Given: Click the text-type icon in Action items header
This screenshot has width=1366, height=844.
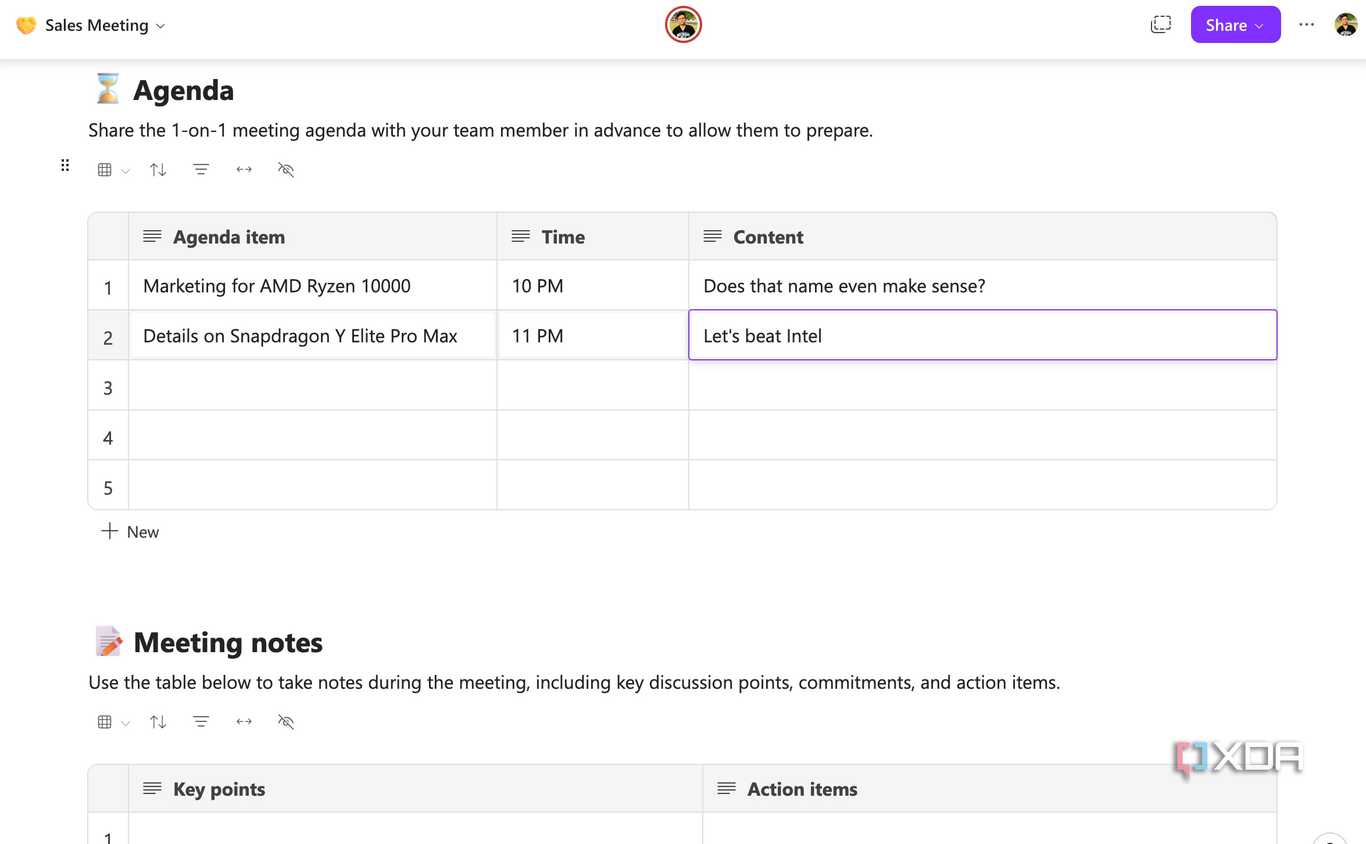Looking at the screenshot, I should click(x=727, y=789).
